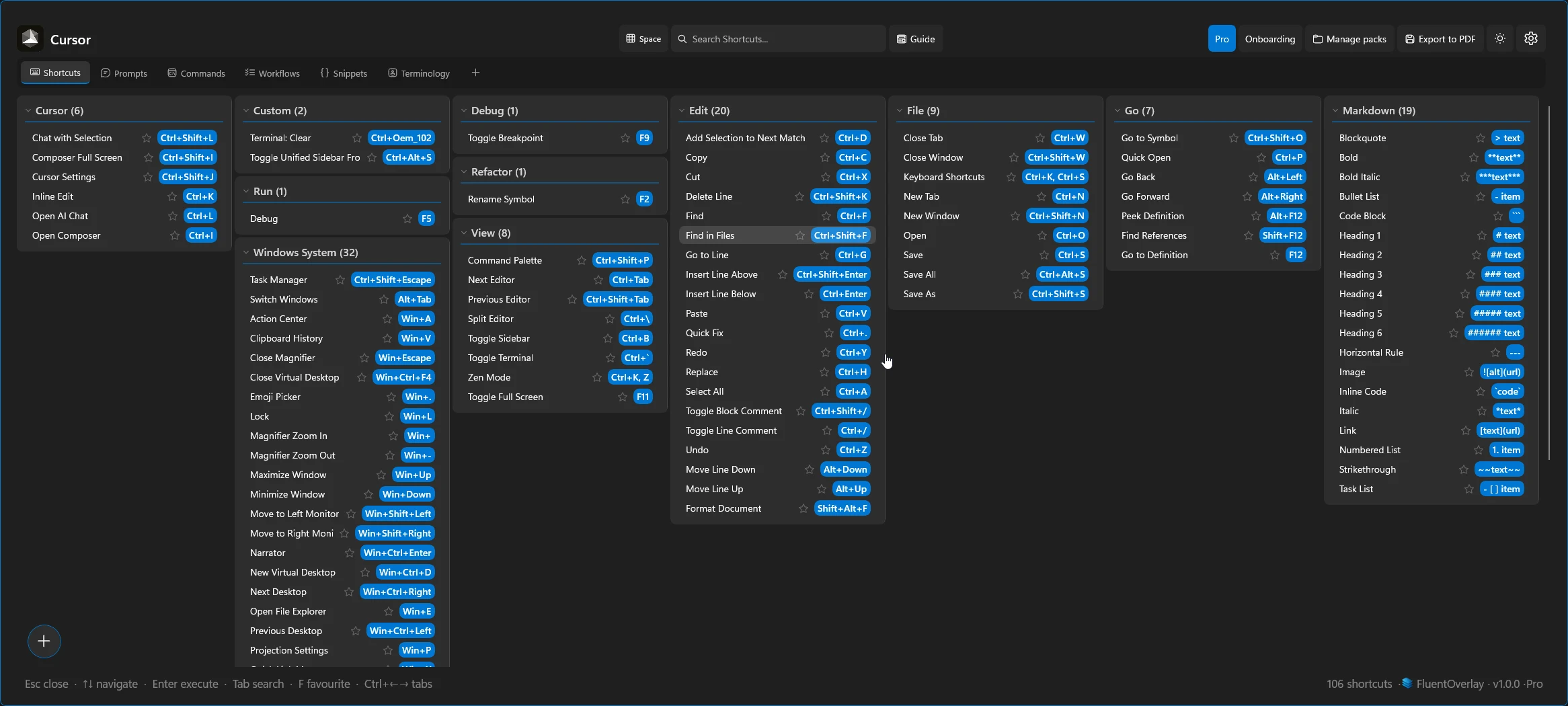Click the Pro badge
Screen dimensions: 1568x706
1220,38
